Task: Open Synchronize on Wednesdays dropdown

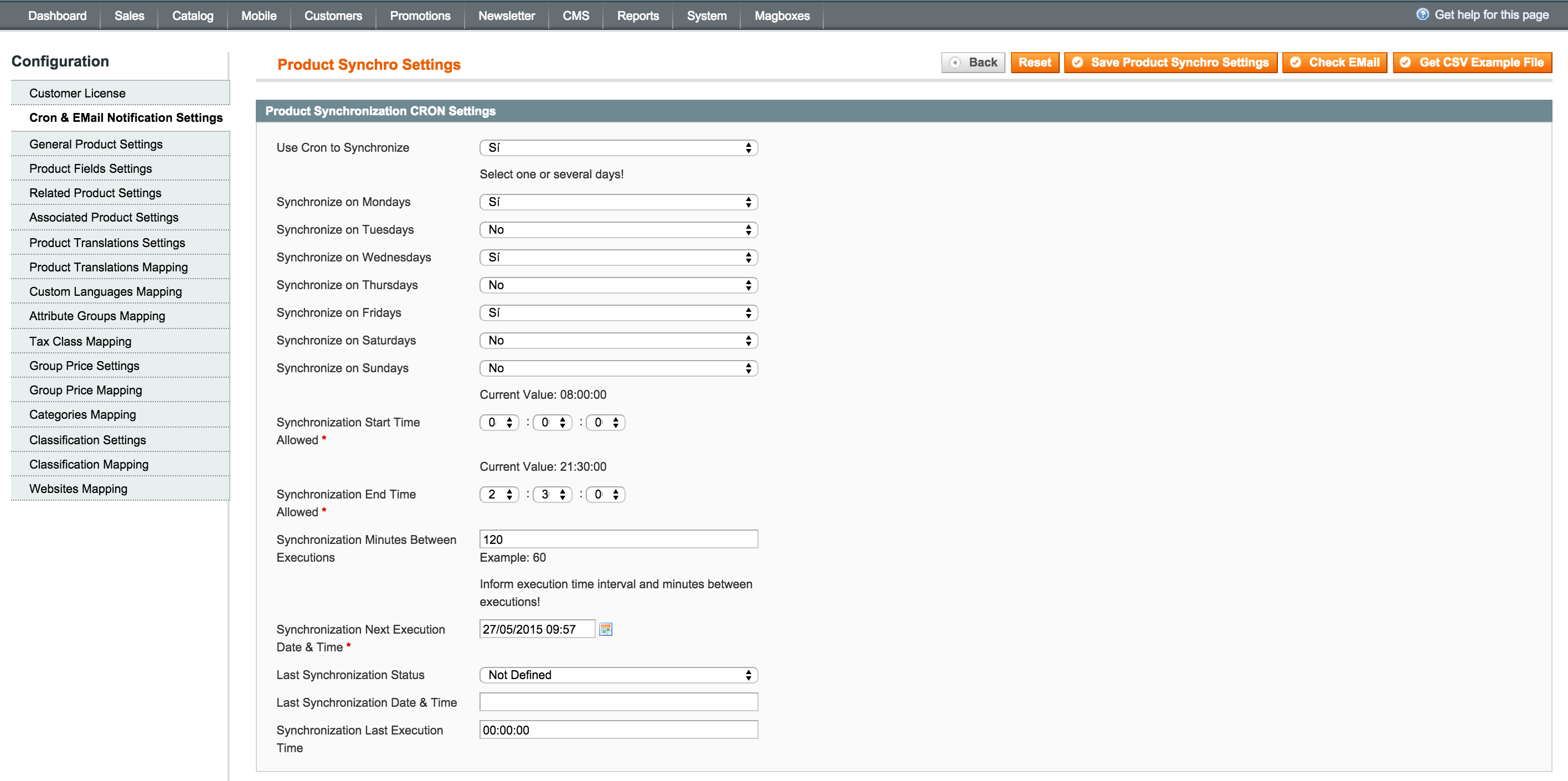Action: pyautogui.click(x=618, y=257)
